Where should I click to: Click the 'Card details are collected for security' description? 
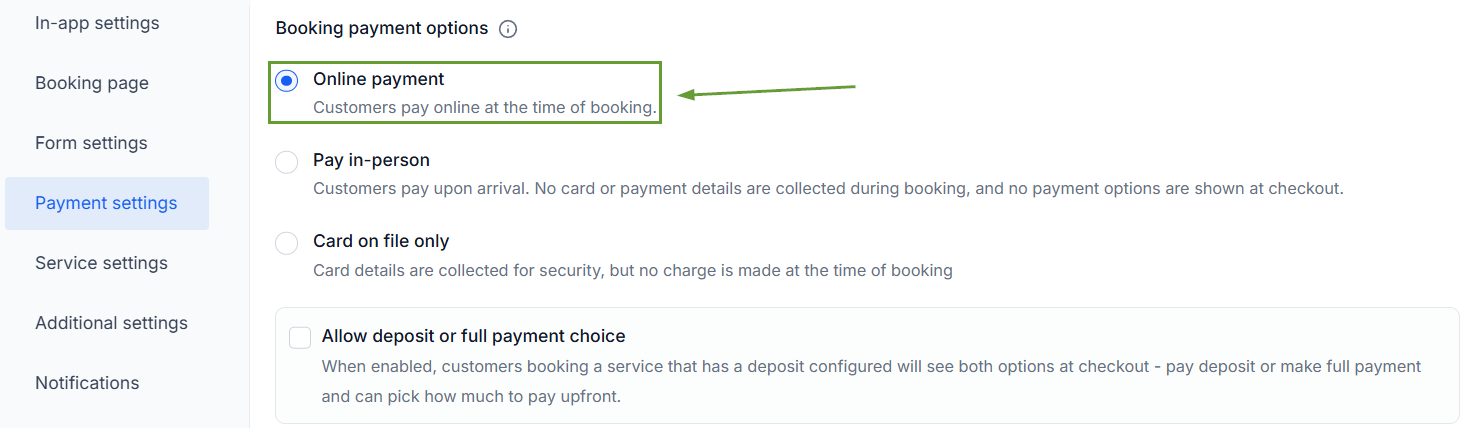tap(633, 270)
